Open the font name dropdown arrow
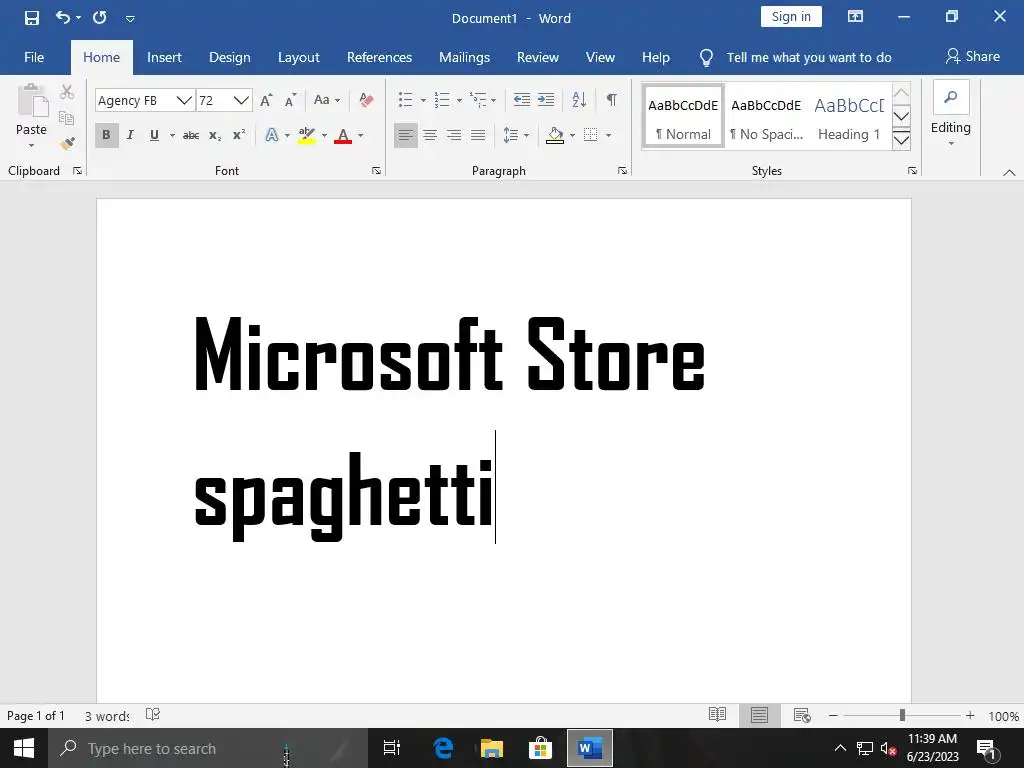This screenshot has height=768, width=1024. click(x=184, y=101)
